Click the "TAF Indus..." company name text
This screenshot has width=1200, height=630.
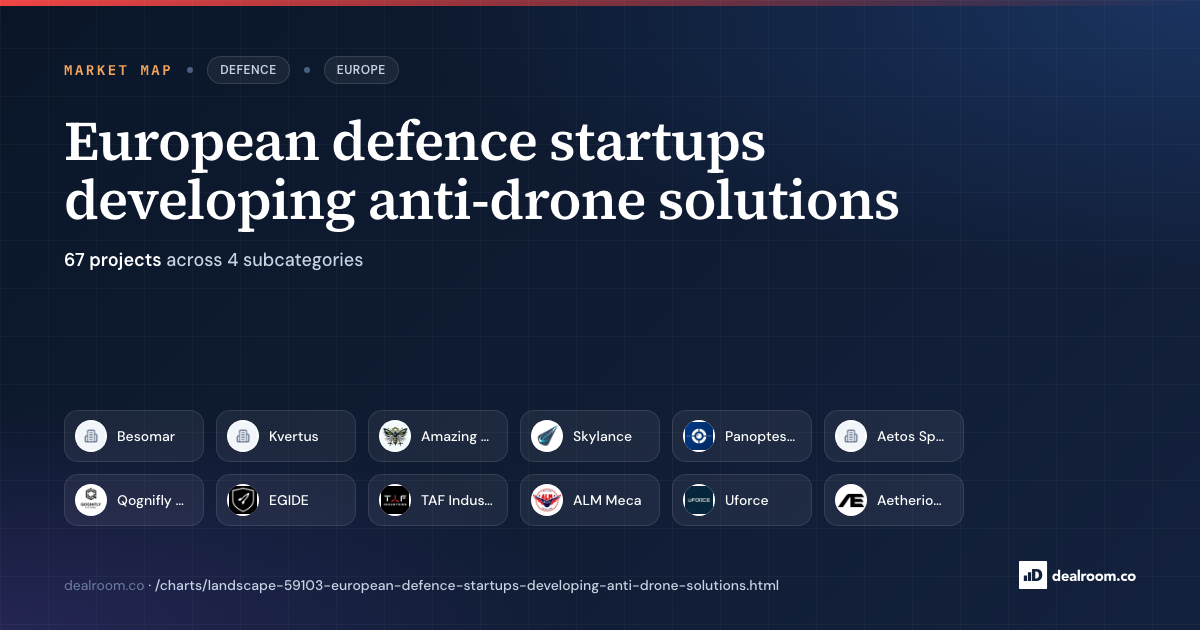click(457, 500)
